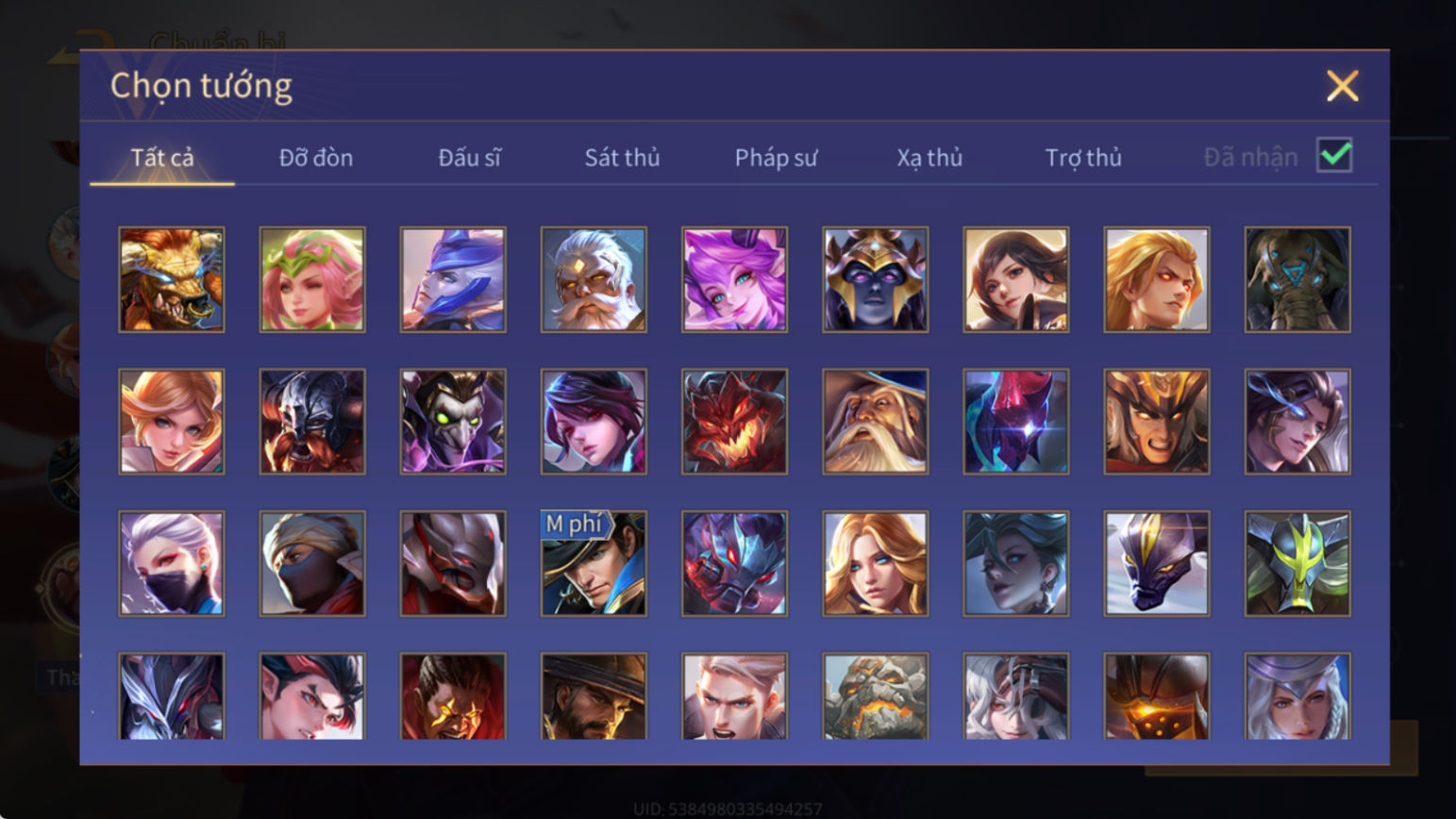Switch to the Đỡ đòn tab
The image size is (1456, 819).
(x=316, y=158)
